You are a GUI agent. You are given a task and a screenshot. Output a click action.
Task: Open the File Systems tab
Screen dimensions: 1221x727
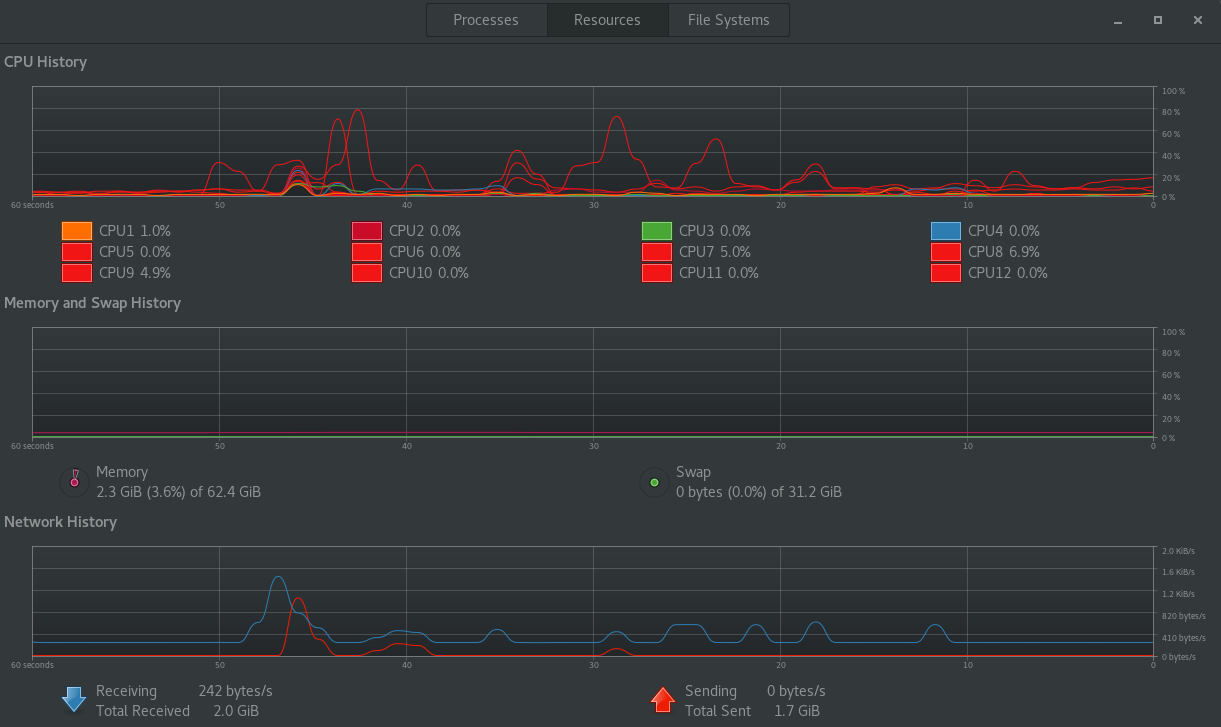pos(729,20)
